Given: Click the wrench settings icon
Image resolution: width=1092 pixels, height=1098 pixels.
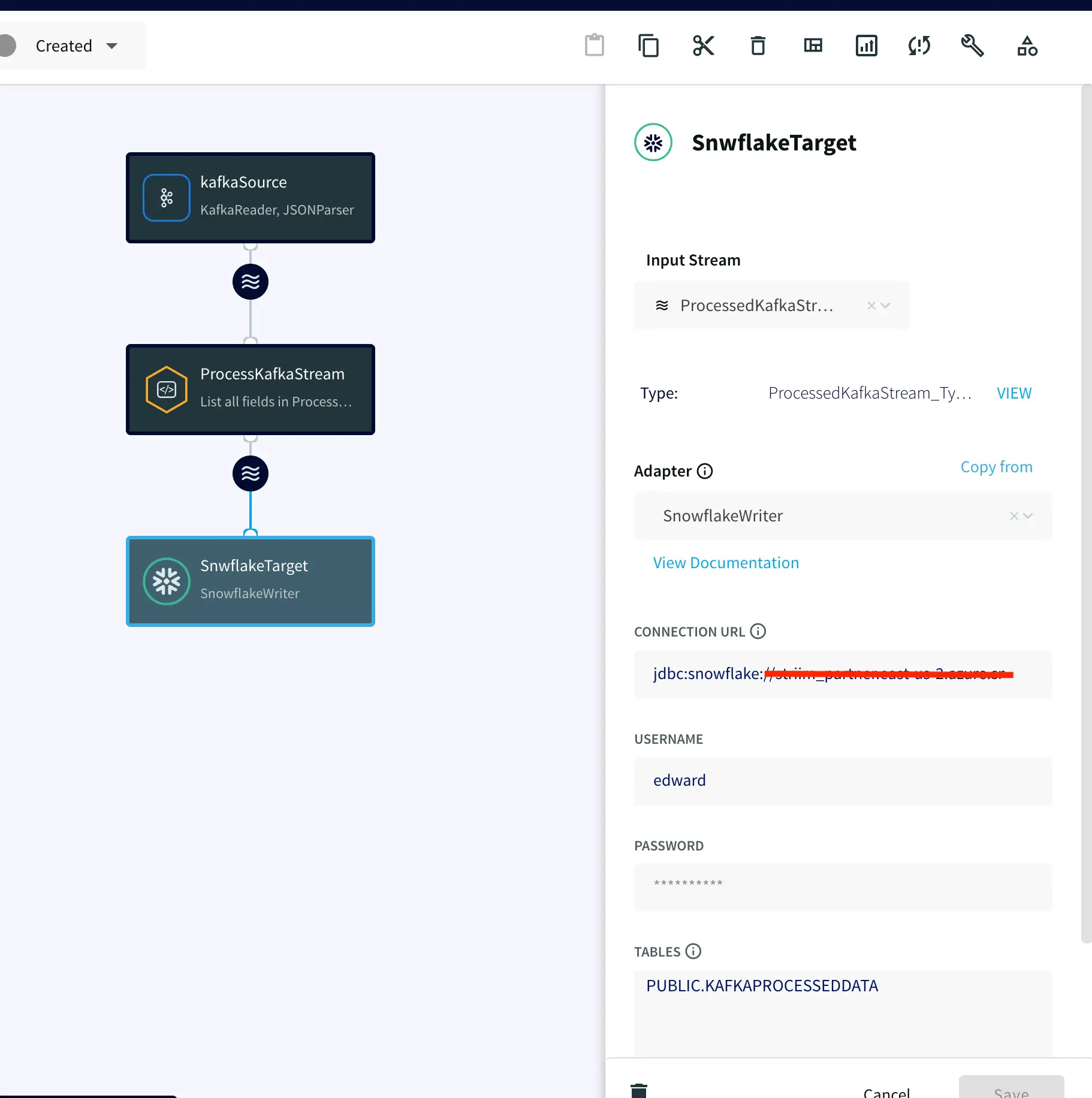Looking at the screenshot, I should tap(972, 46).
